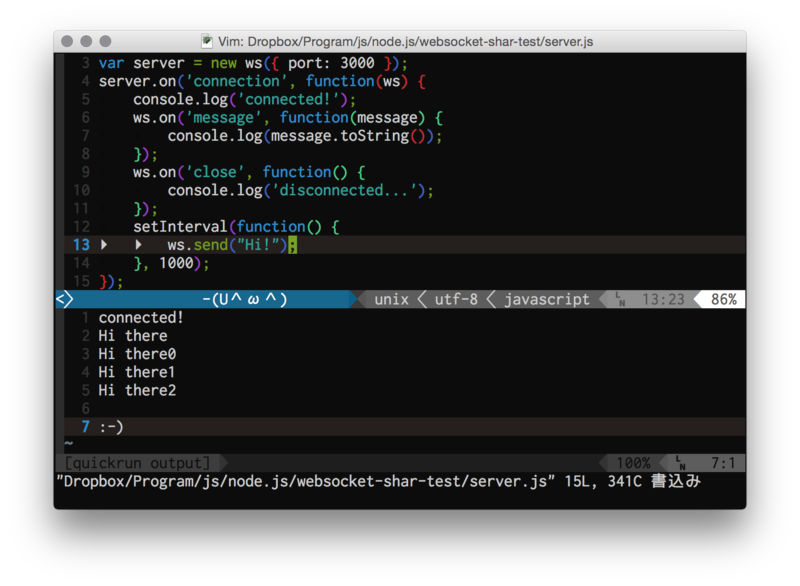Click the 7:1 position in lower status line

pyautogui.click(x=723, y=463)
